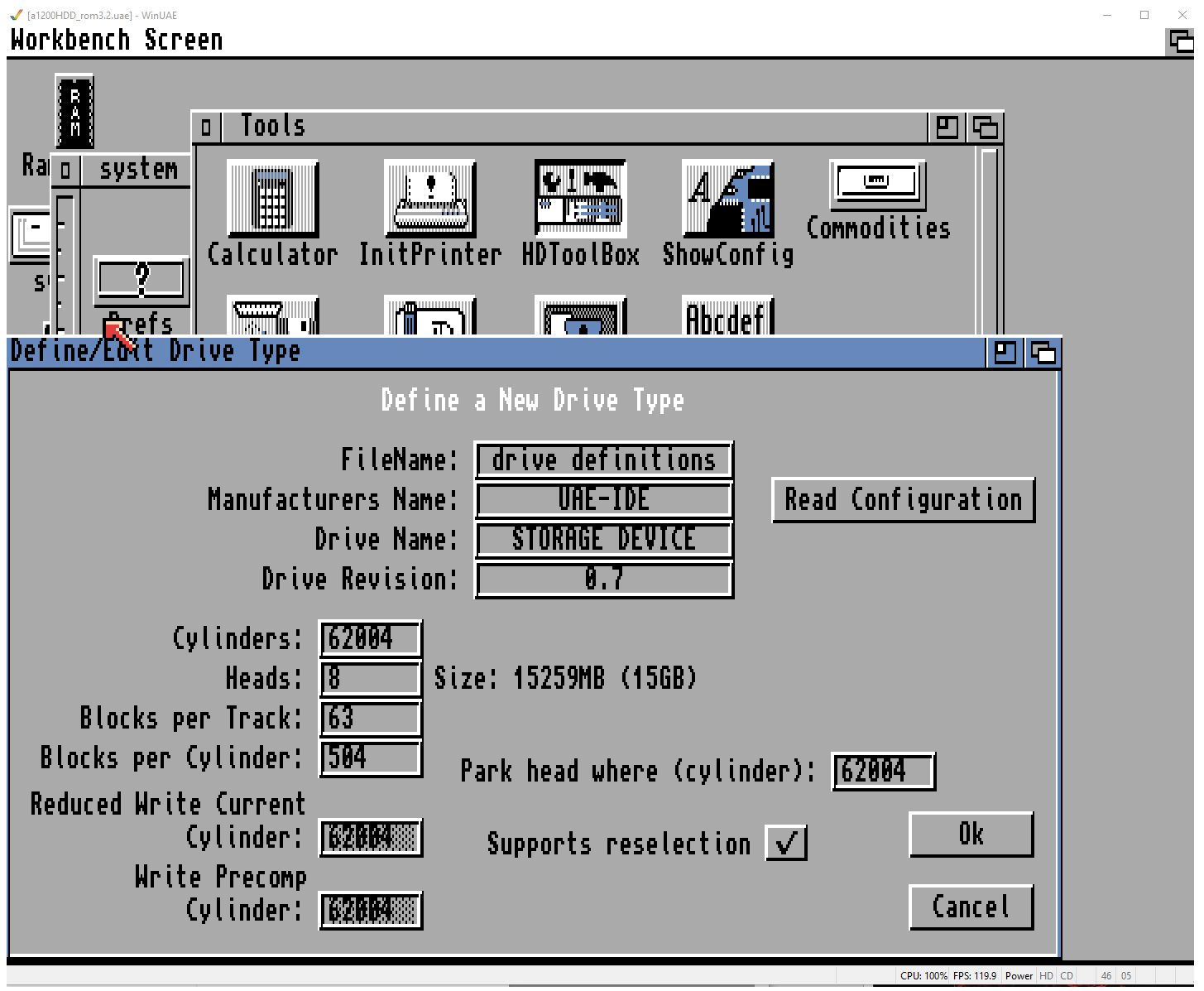The height and width of the screenshot is (991, 1204).
Task: Click the RAM disk icon
Action: [x=74, y=112]
